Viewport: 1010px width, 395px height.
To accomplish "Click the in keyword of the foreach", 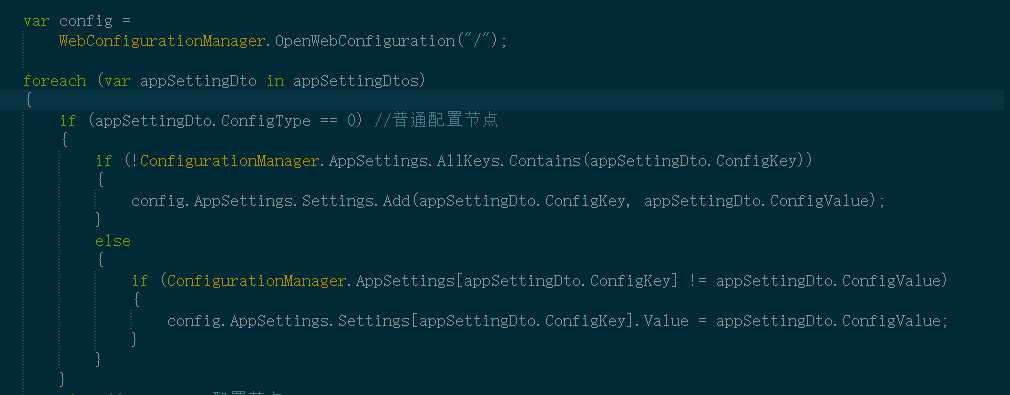I will coord(275,81).
